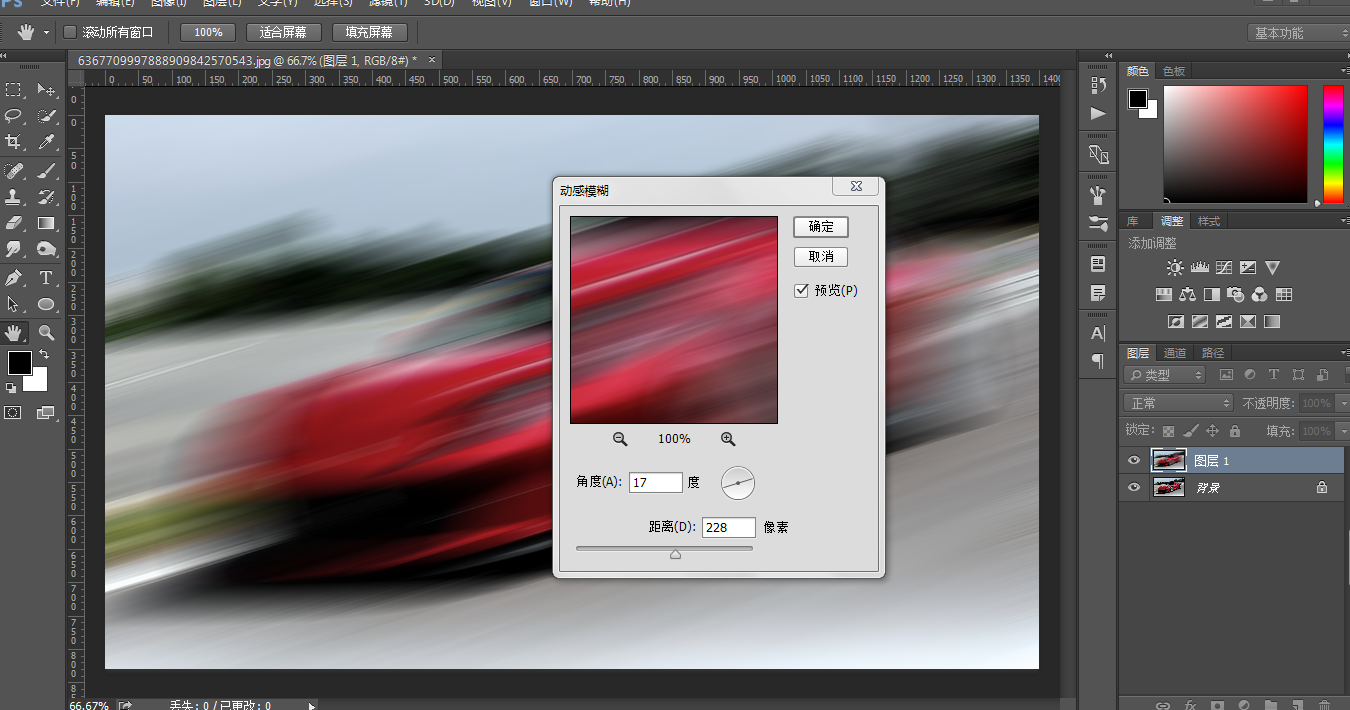Open the Actions panel play icon
Image resolution: width=1350 pixels, height=710 pixels.
pyautogui.click(x=1098, y=113)
